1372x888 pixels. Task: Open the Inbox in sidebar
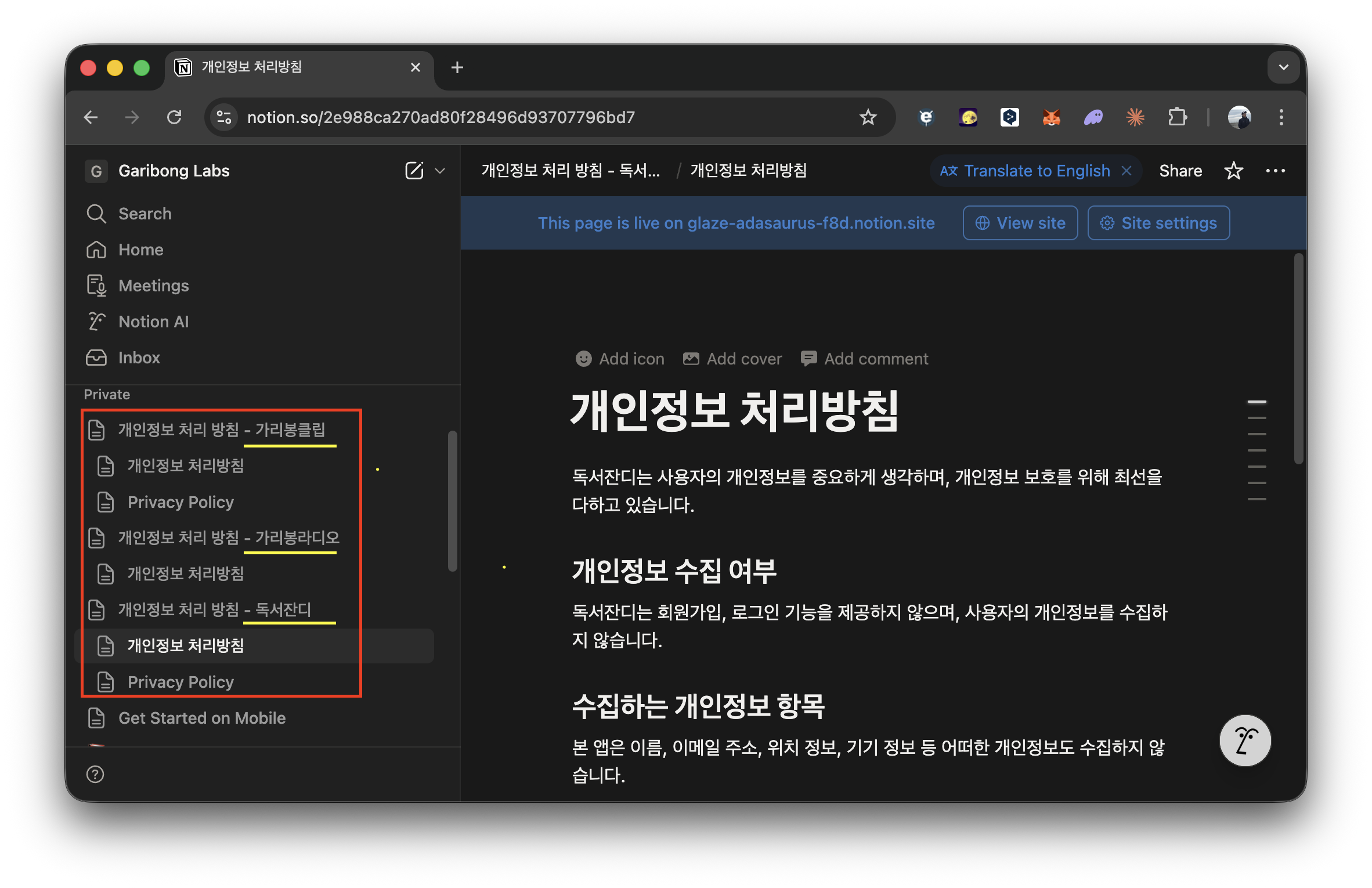tap(139, 358)
